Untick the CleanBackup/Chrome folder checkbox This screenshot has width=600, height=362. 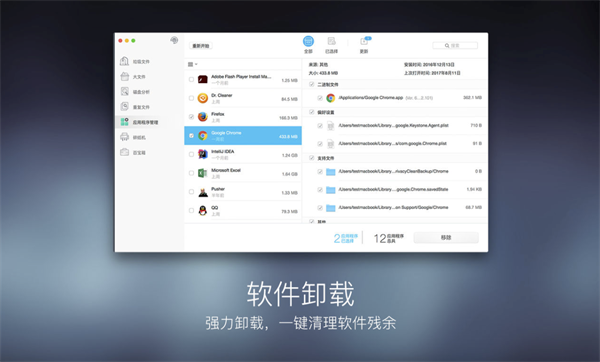(320, 171)
